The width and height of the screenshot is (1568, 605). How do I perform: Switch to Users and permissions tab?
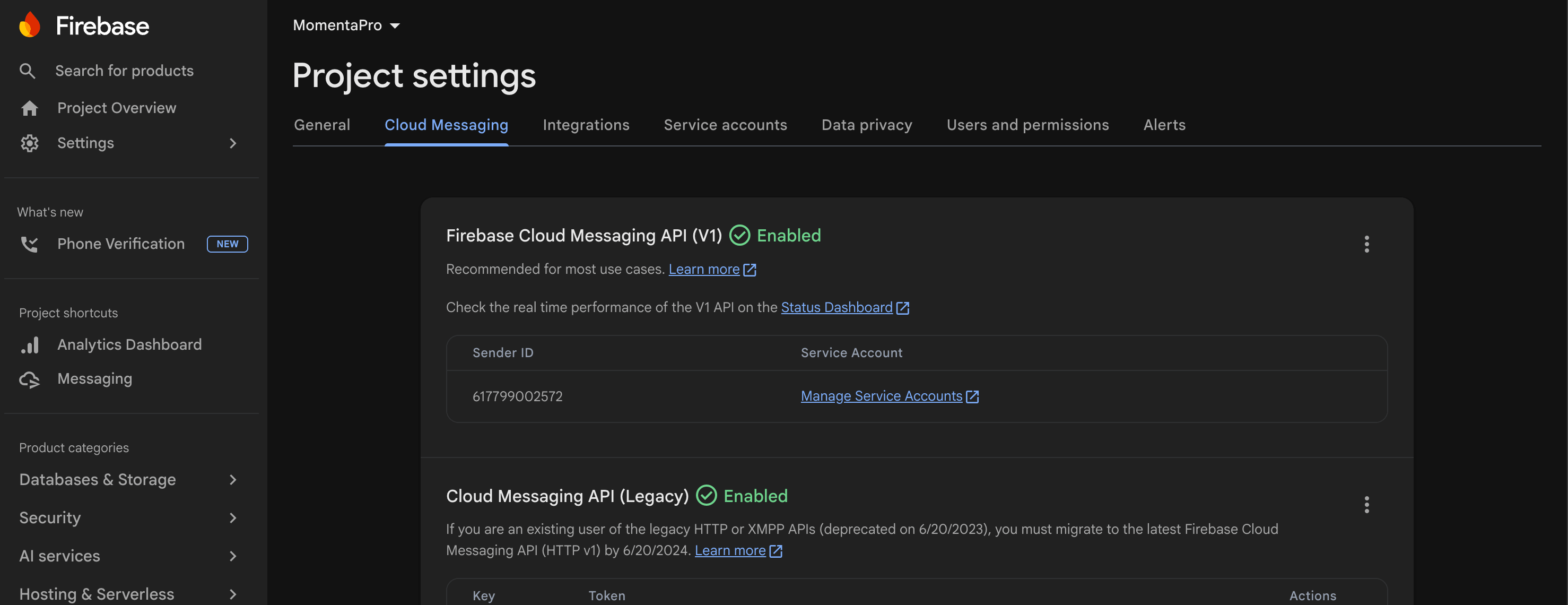[1027, 125]
